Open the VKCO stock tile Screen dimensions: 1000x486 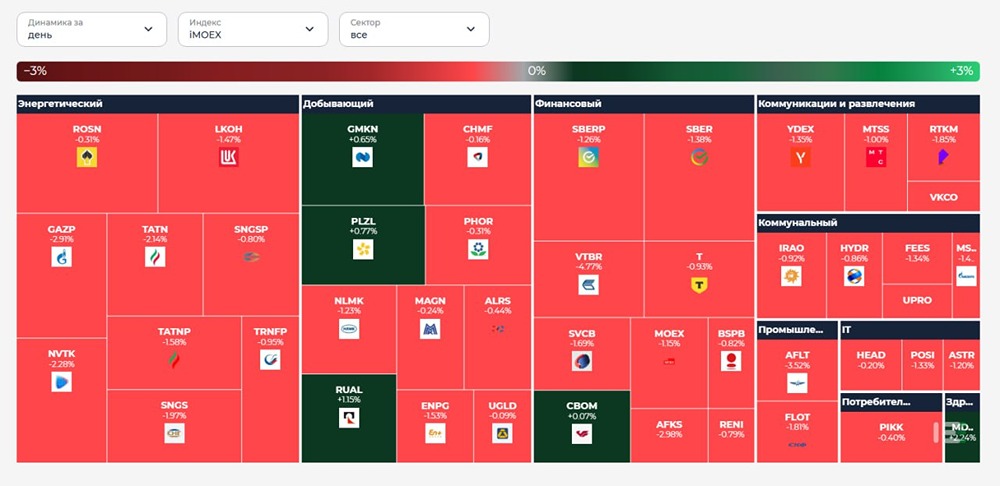pyautogui.click(x=943, y=196)
